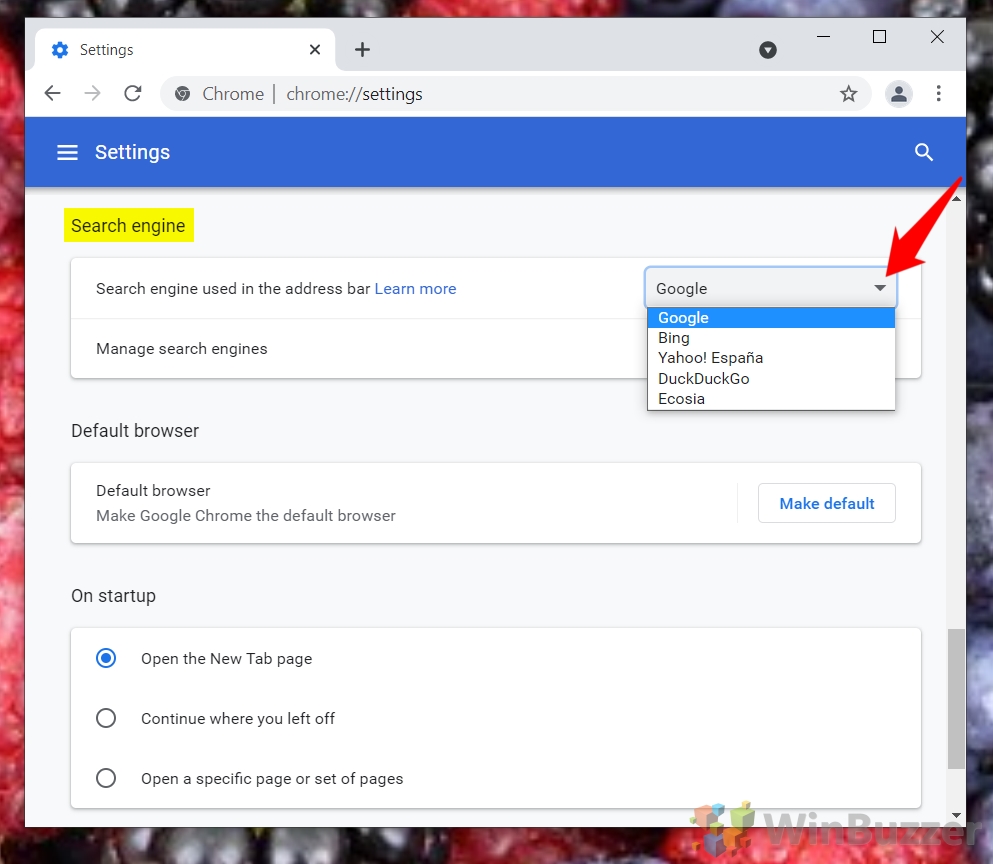
Task: Select Open a specific page option
Action: [106, 778]
